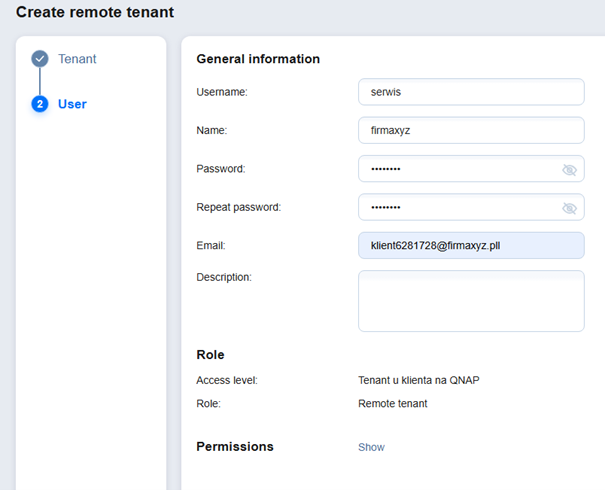
Task: Show the Permissions list
Action: [x=371, y=447]
